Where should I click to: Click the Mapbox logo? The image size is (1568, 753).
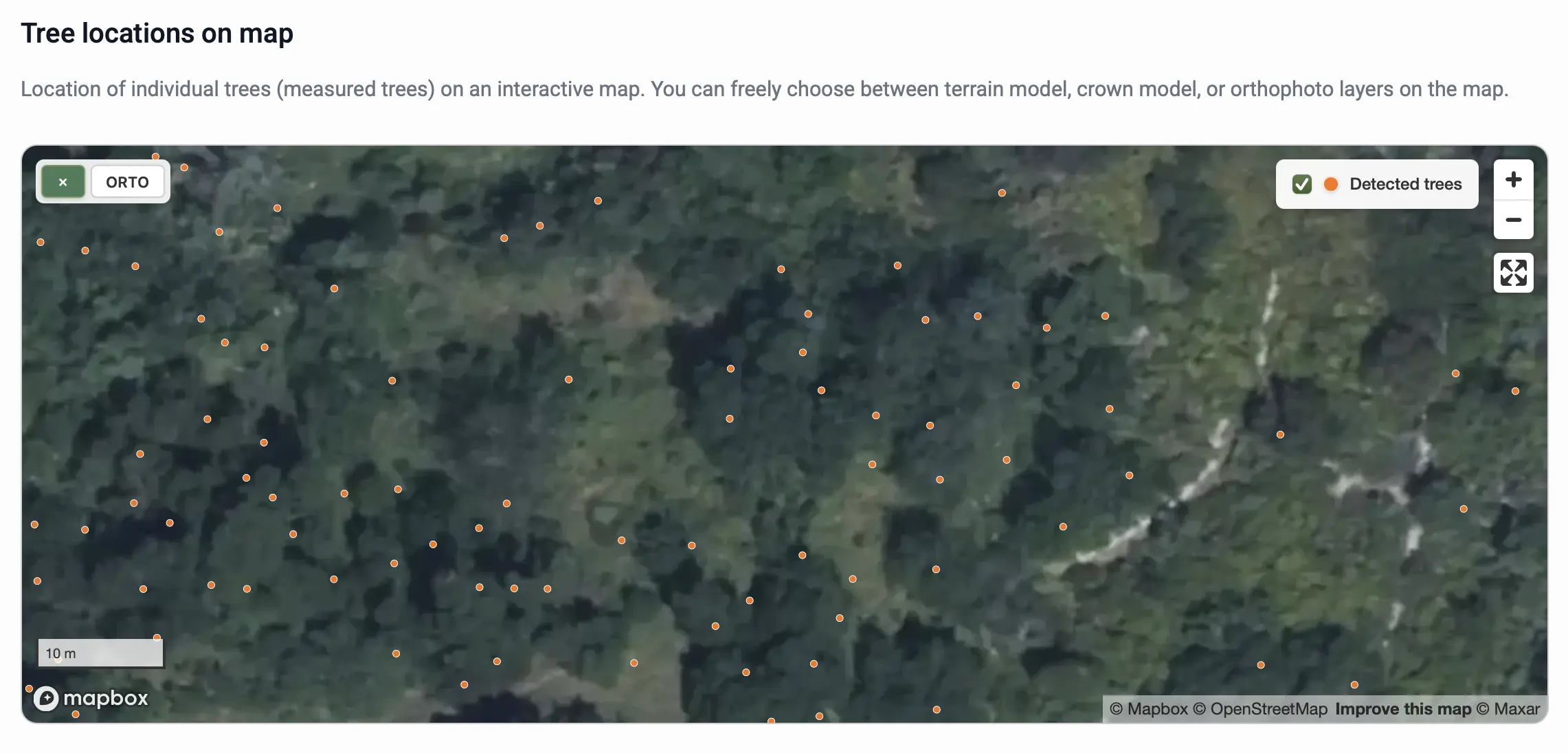click(91, 698)
